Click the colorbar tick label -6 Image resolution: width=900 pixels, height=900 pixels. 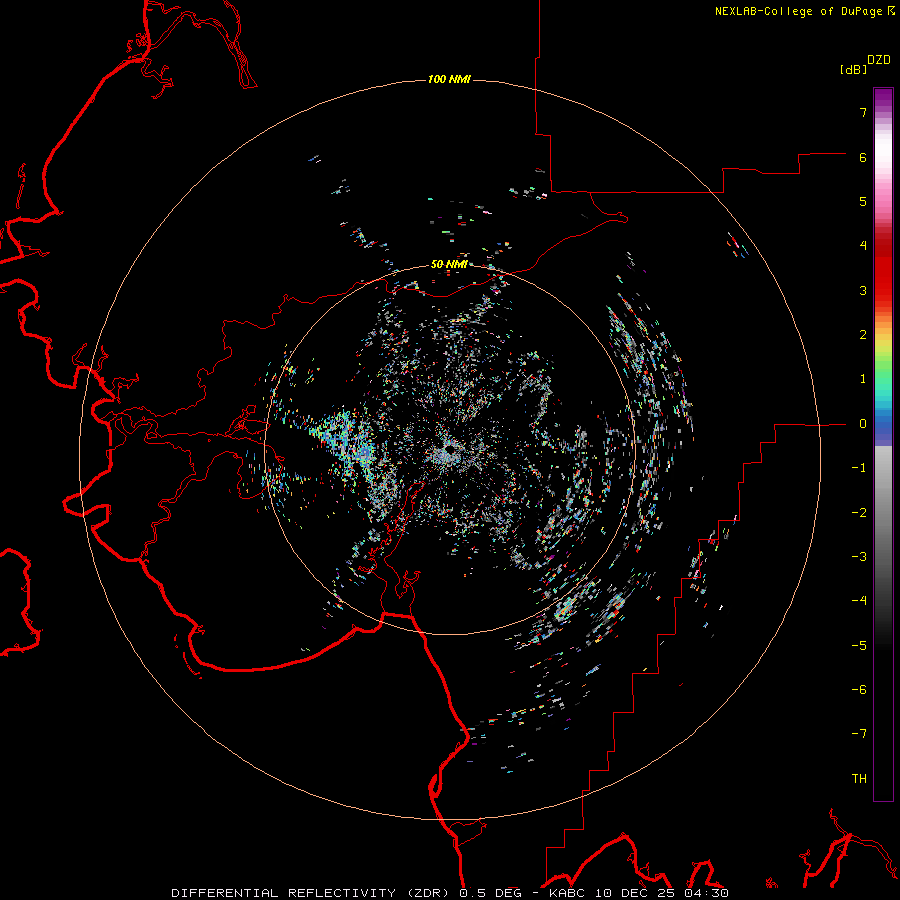coord(859,690)
